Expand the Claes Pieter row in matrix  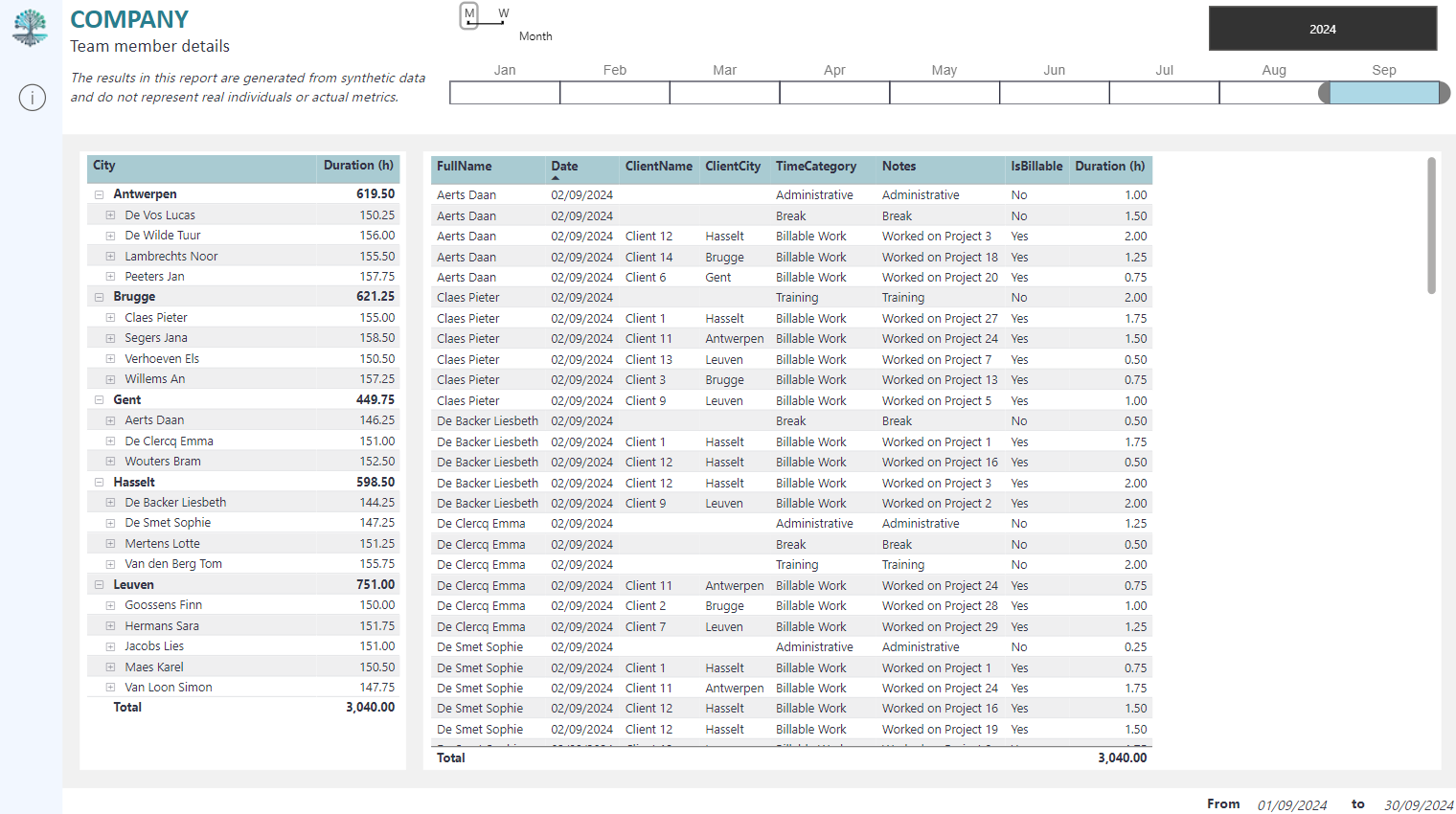pos(110,318)
